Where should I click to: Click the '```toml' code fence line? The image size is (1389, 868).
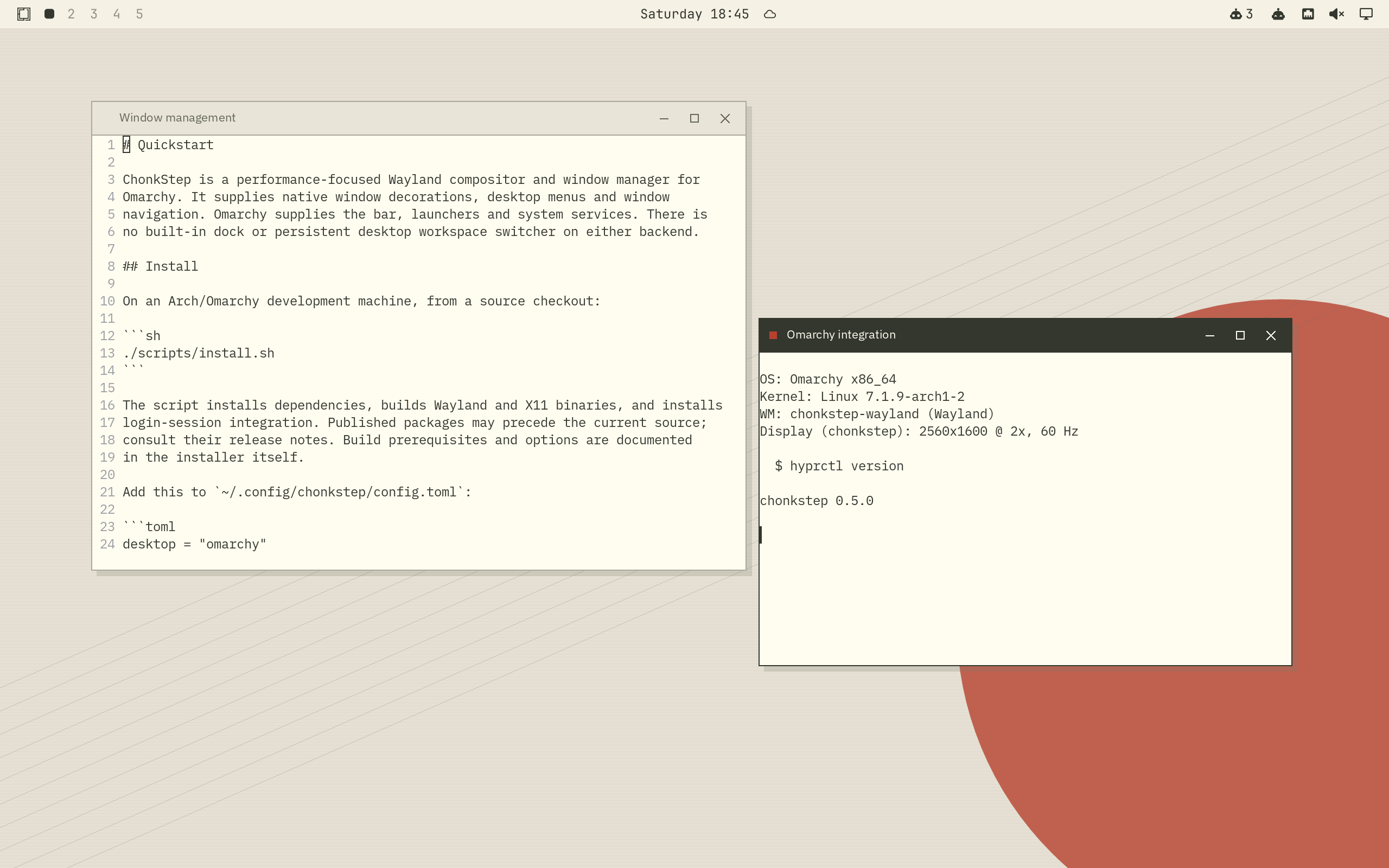[149, 526]
